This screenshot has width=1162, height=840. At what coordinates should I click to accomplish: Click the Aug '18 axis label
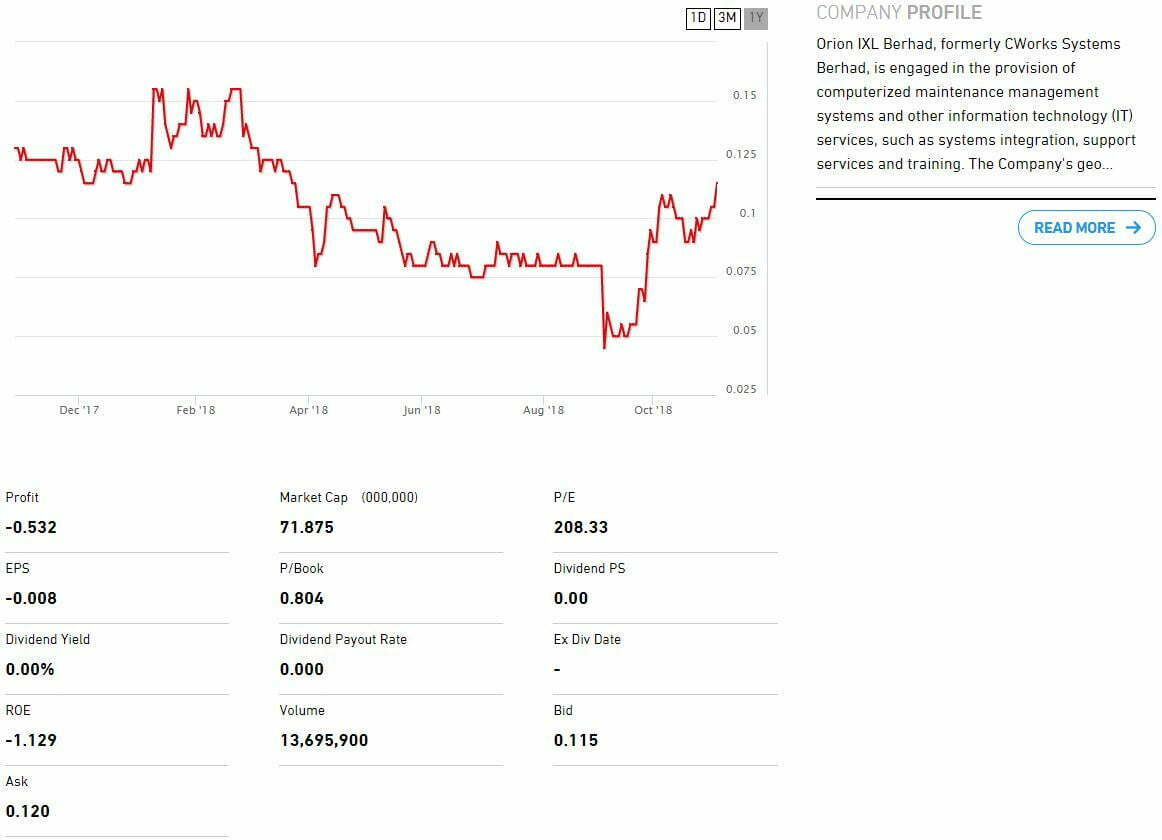tap(543, 410)
